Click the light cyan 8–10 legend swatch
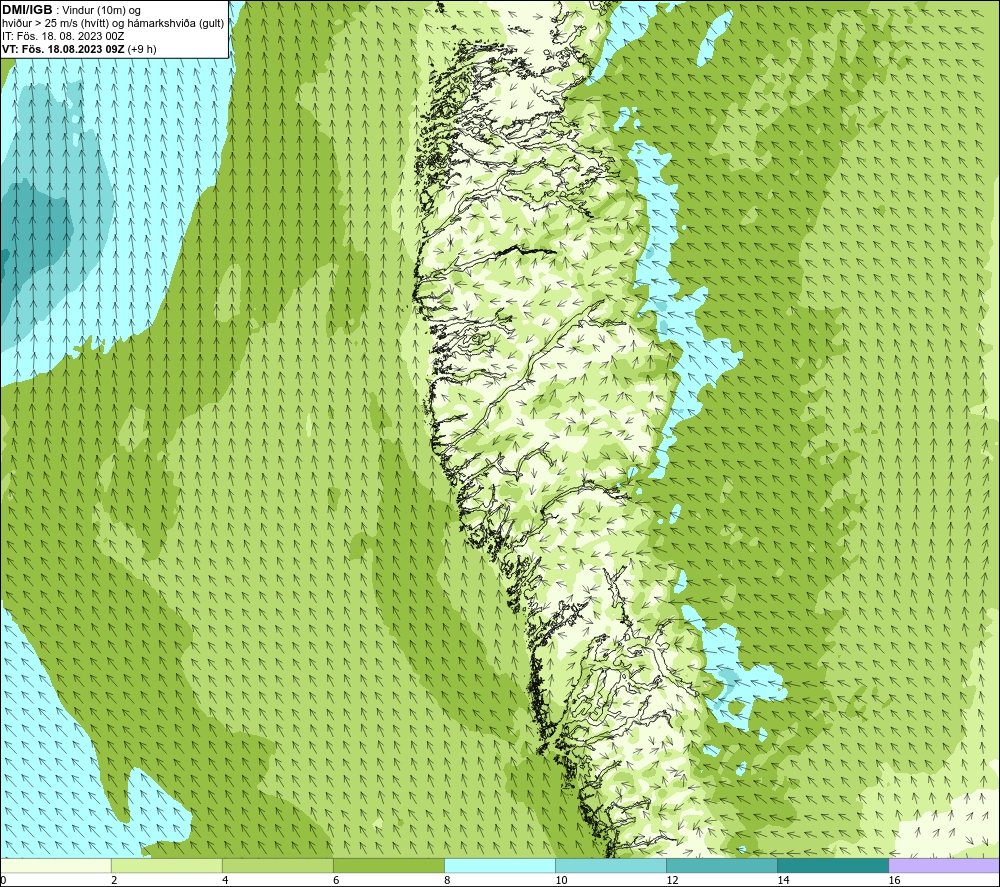The width and height of the screenshot is (1000, 887). (500, 865)
